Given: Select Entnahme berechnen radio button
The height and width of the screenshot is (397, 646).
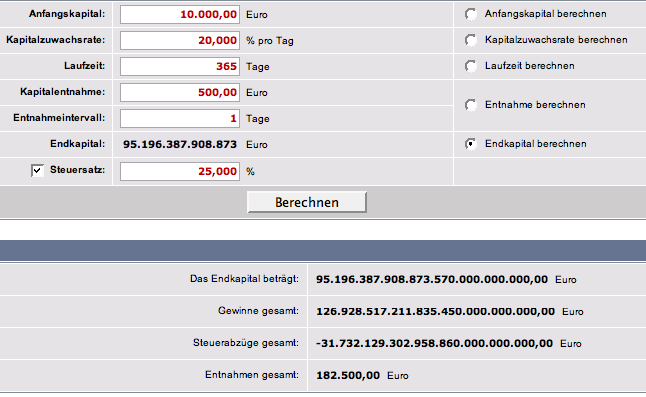Looking at the screenshot, I should pyautogui.click(x=471, y=105).
